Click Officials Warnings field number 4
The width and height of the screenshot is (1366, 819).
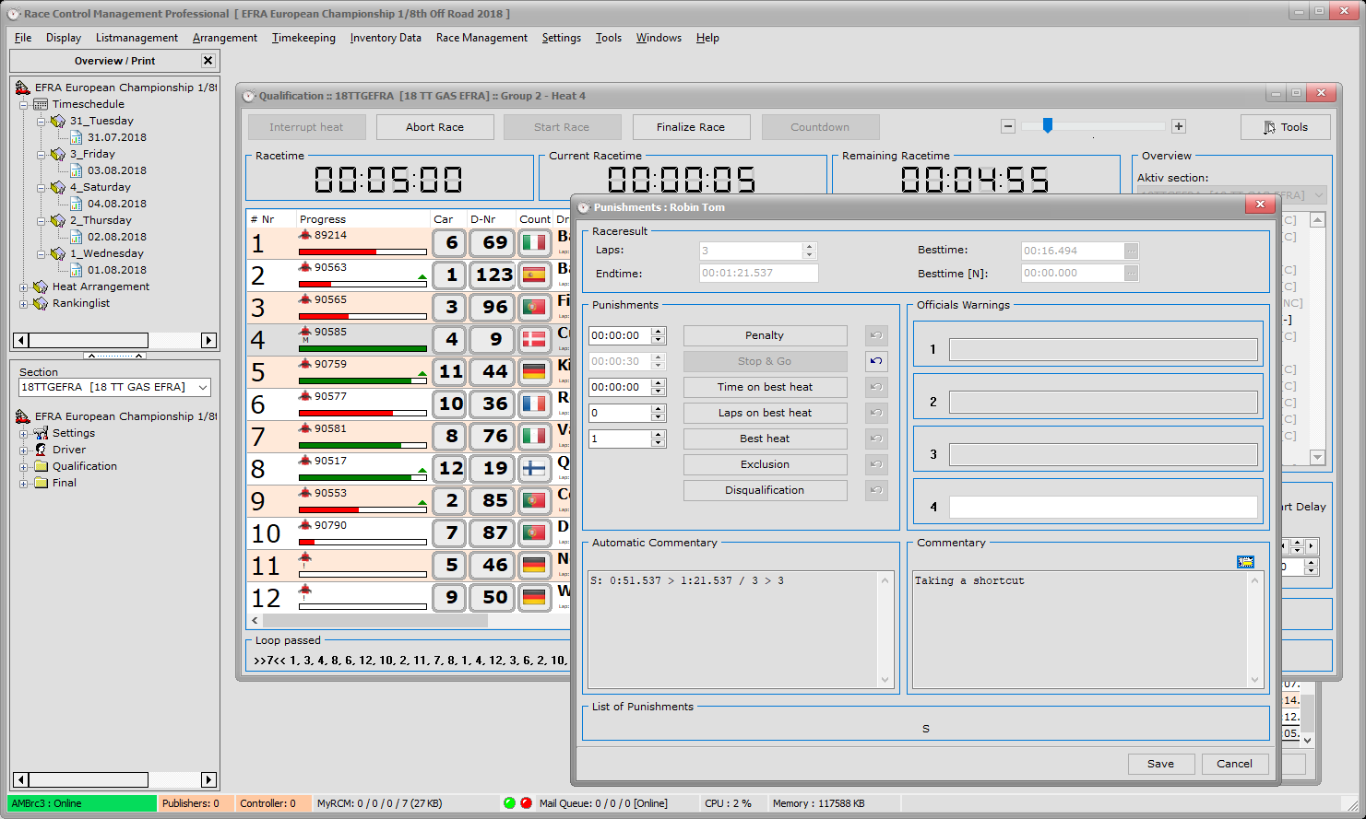[x=1102, y=507]
